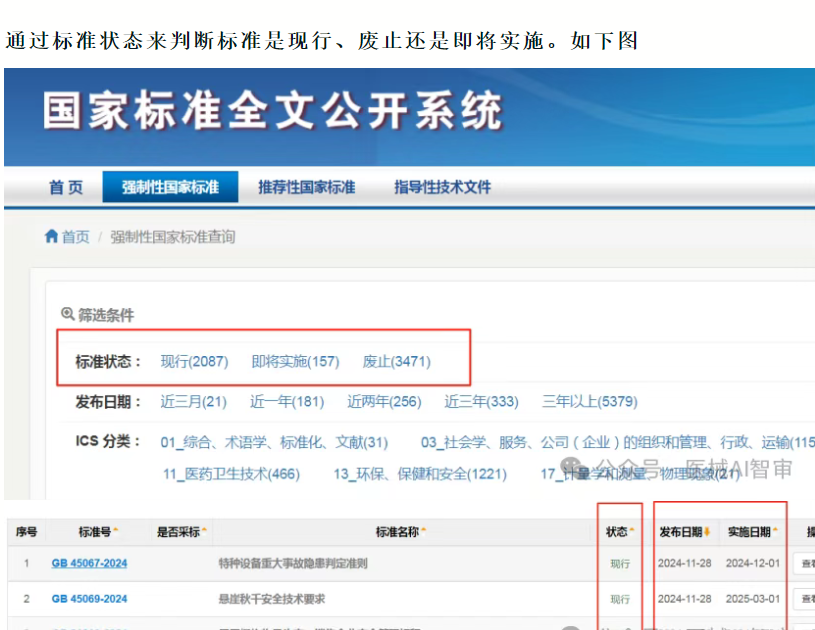
Task: Toggle the 现行(2087) status filter
Action: pos(194,361)
